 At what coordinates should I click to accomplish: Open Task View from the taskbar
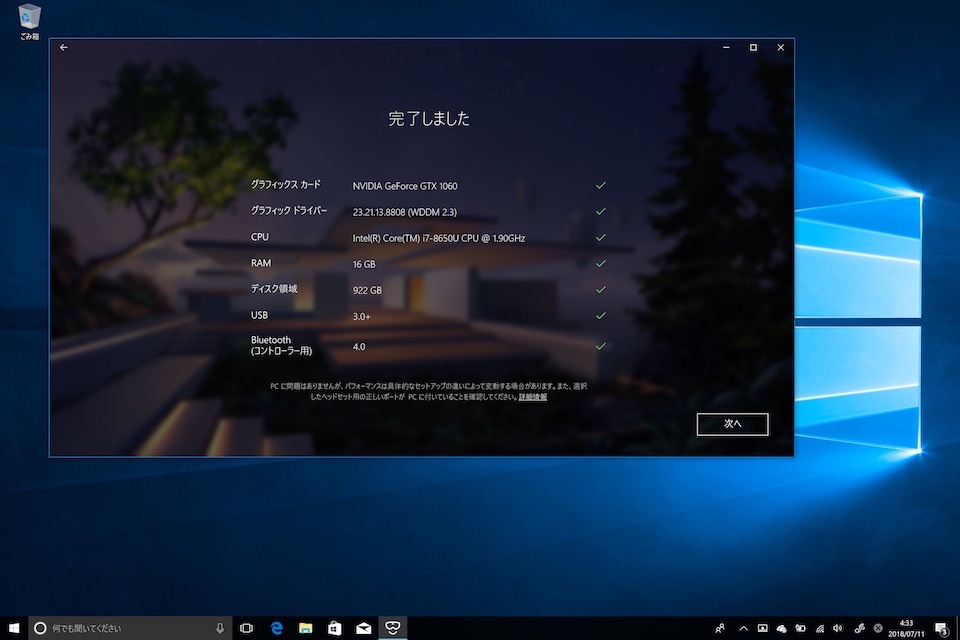coord(247,628)
